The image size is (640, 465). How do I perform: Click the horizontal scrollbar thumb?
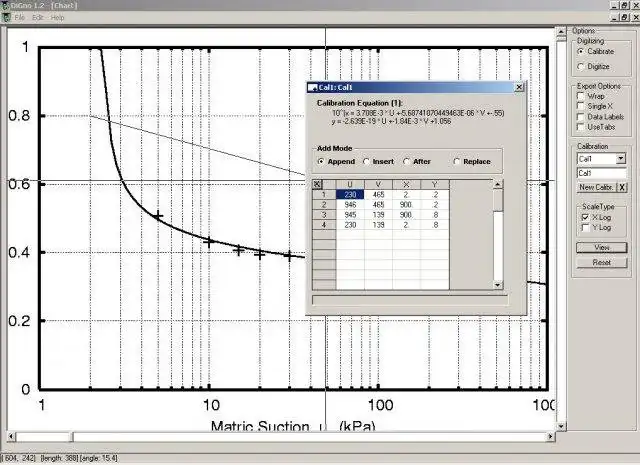click(44, 437)
